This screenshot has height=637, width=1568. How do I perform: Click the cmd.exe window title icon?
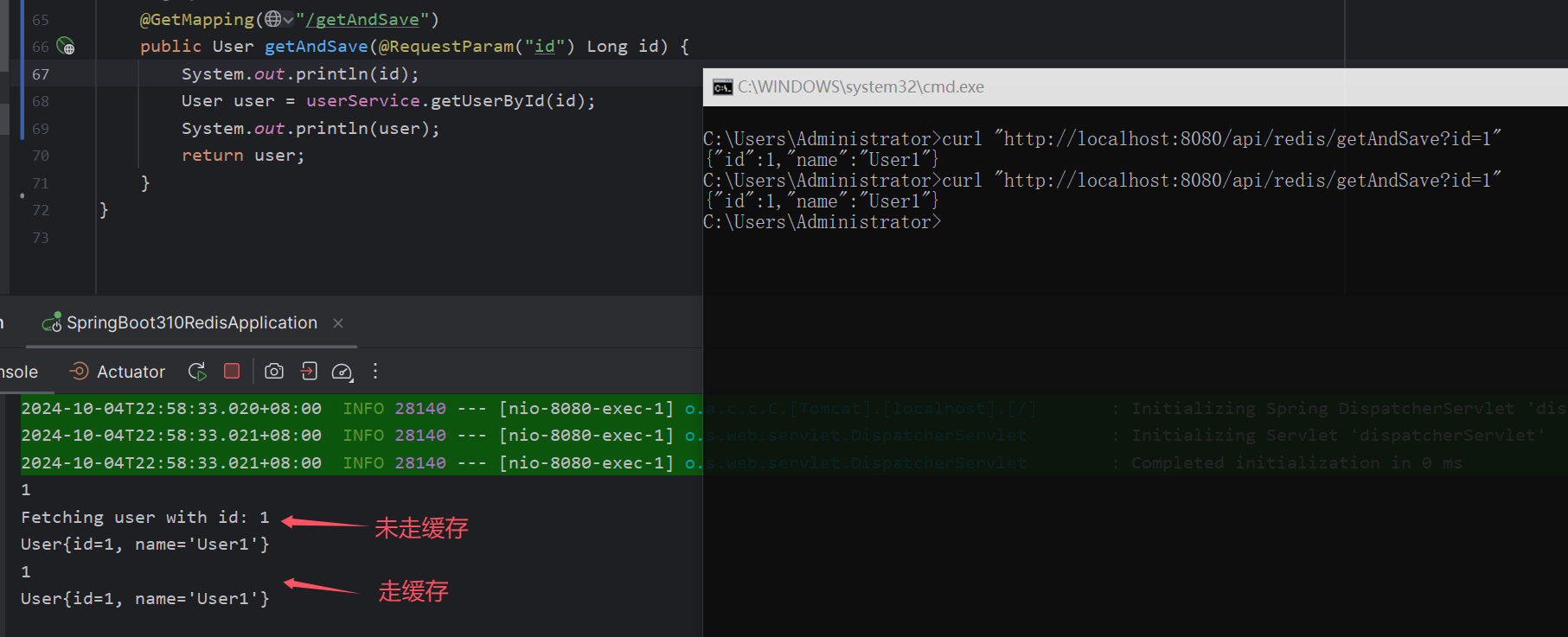(x=722, y=87)
